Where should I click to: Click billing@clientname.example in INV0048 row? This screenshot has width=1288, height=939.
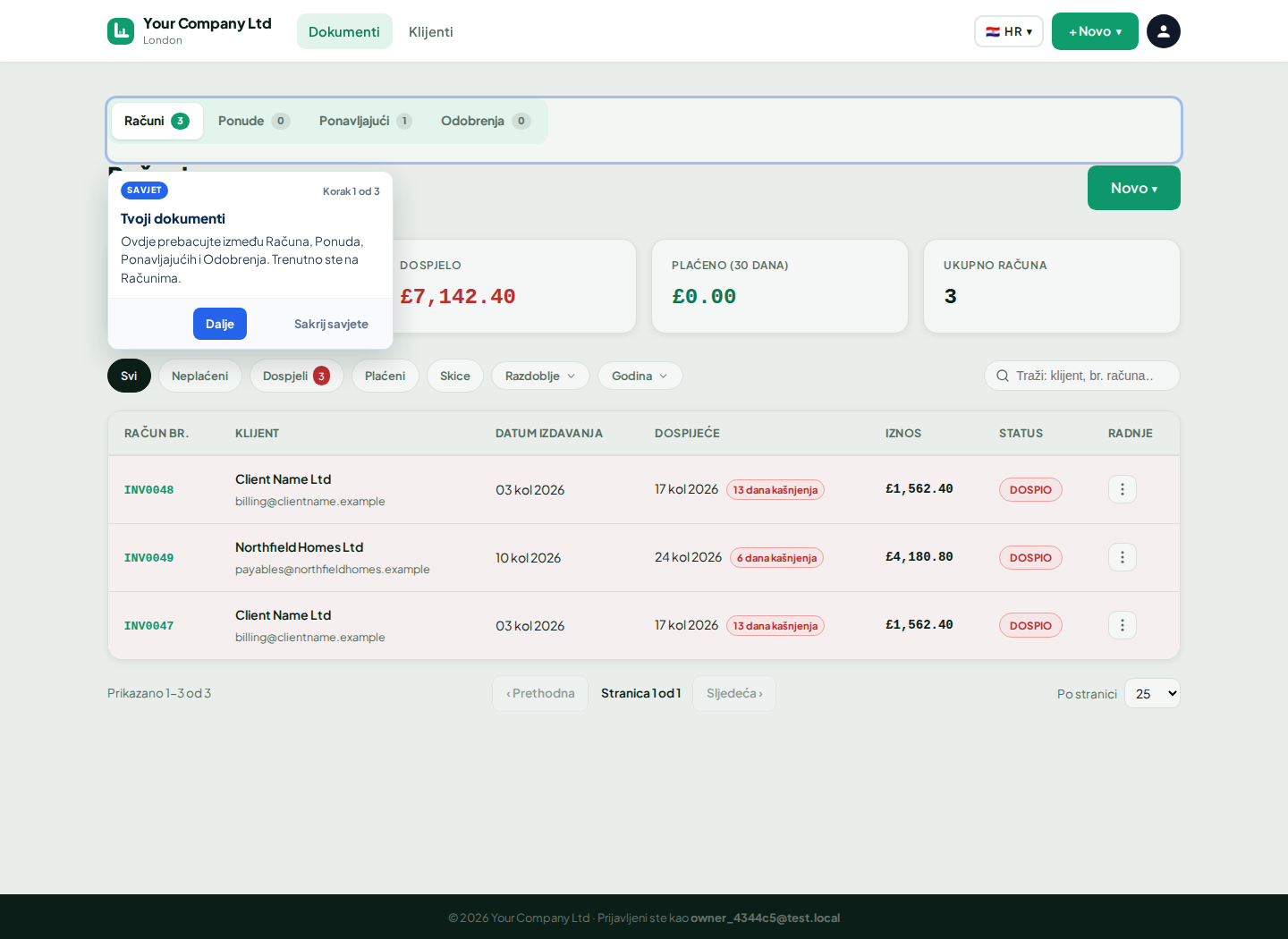point(310,501)
